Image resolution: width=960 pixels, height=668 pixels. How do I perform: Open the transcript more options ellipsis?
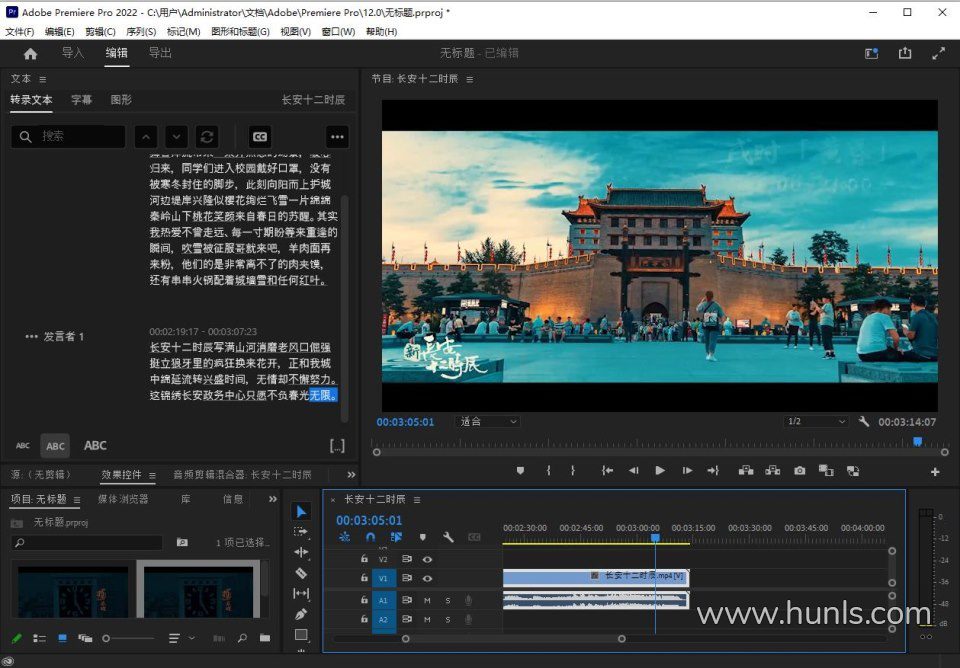(x=337, y=137)
